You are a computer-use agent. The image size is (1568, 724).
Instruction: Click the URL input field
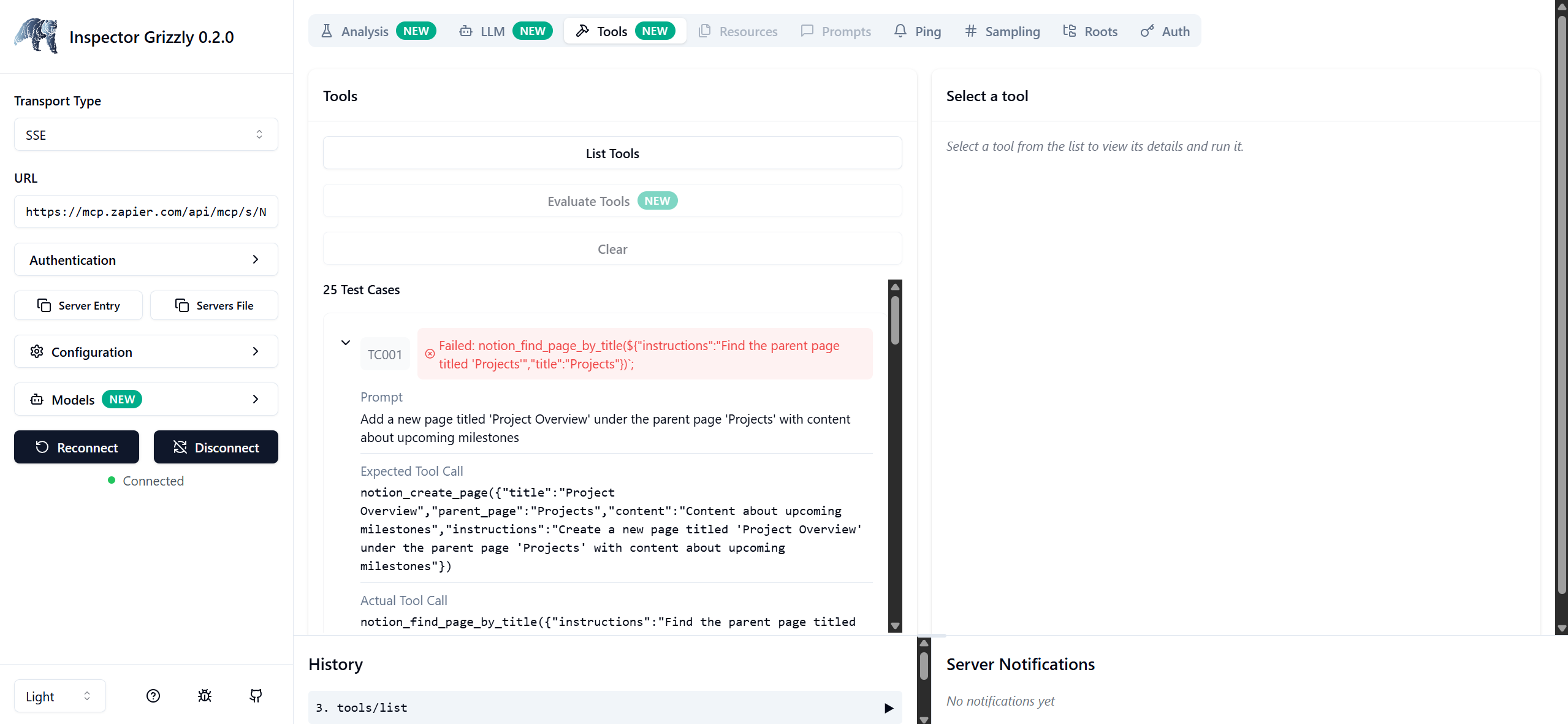(146, 212)
